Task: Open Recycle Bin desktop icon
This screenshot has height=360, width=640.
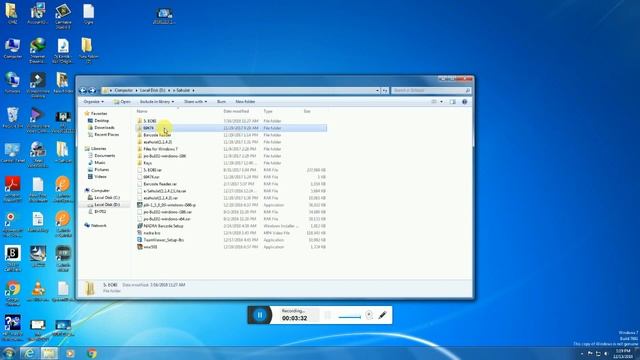Action: [x=13, y=118]
